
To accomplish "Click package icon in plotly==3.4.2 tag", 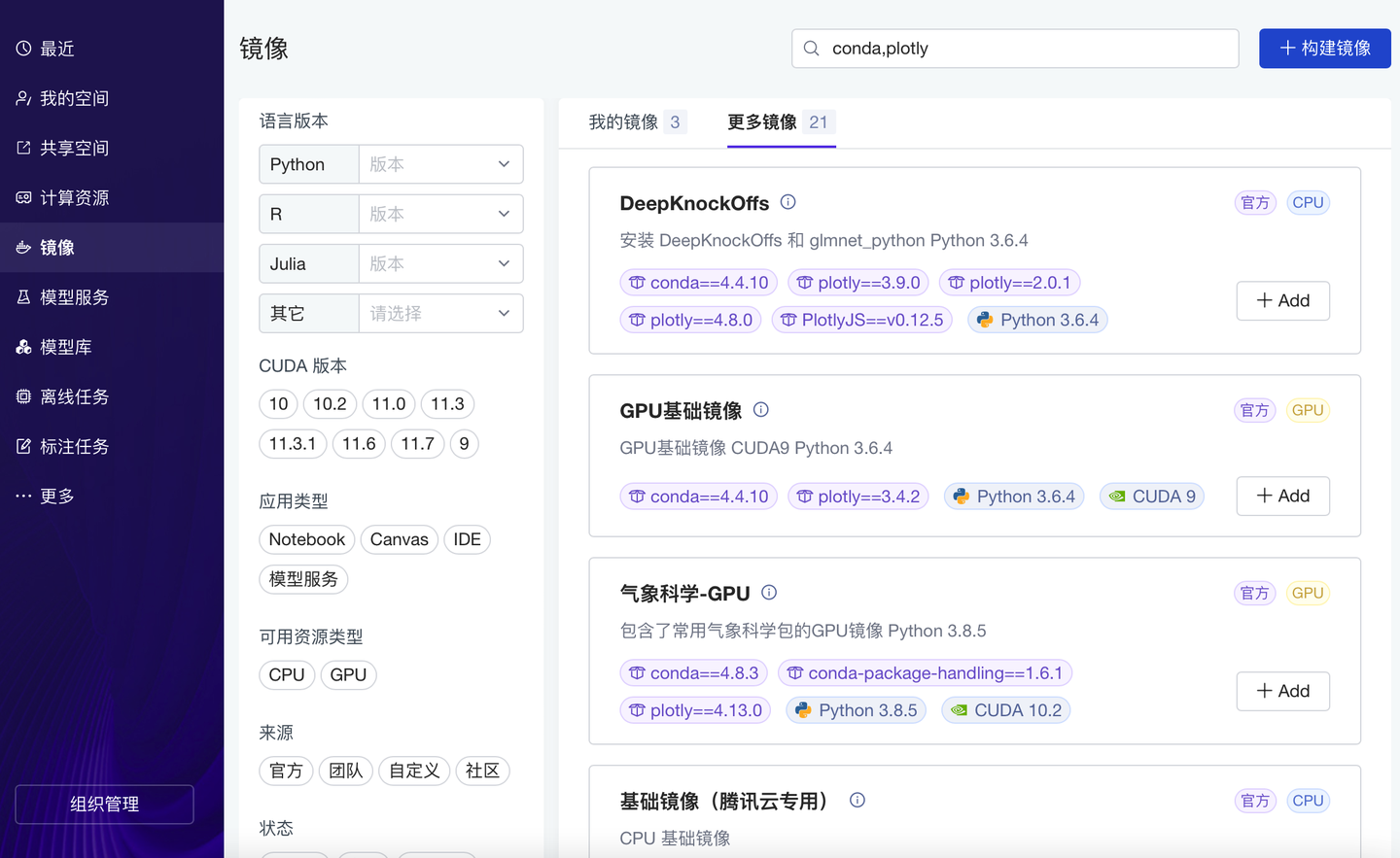I will tap(805, 497).
